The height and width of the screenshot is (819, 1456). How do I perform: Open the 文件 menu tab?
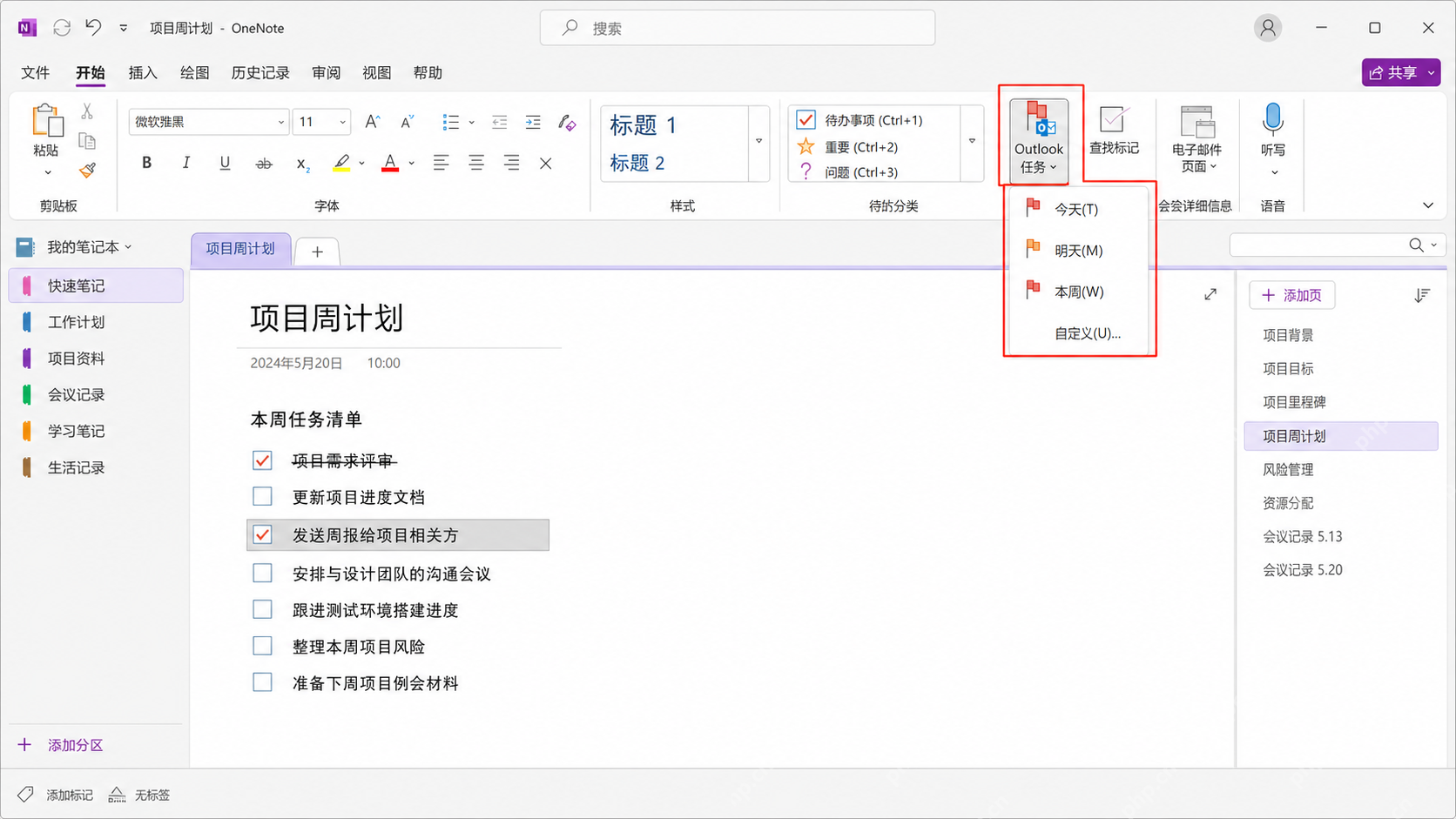[x=36, y=73]
